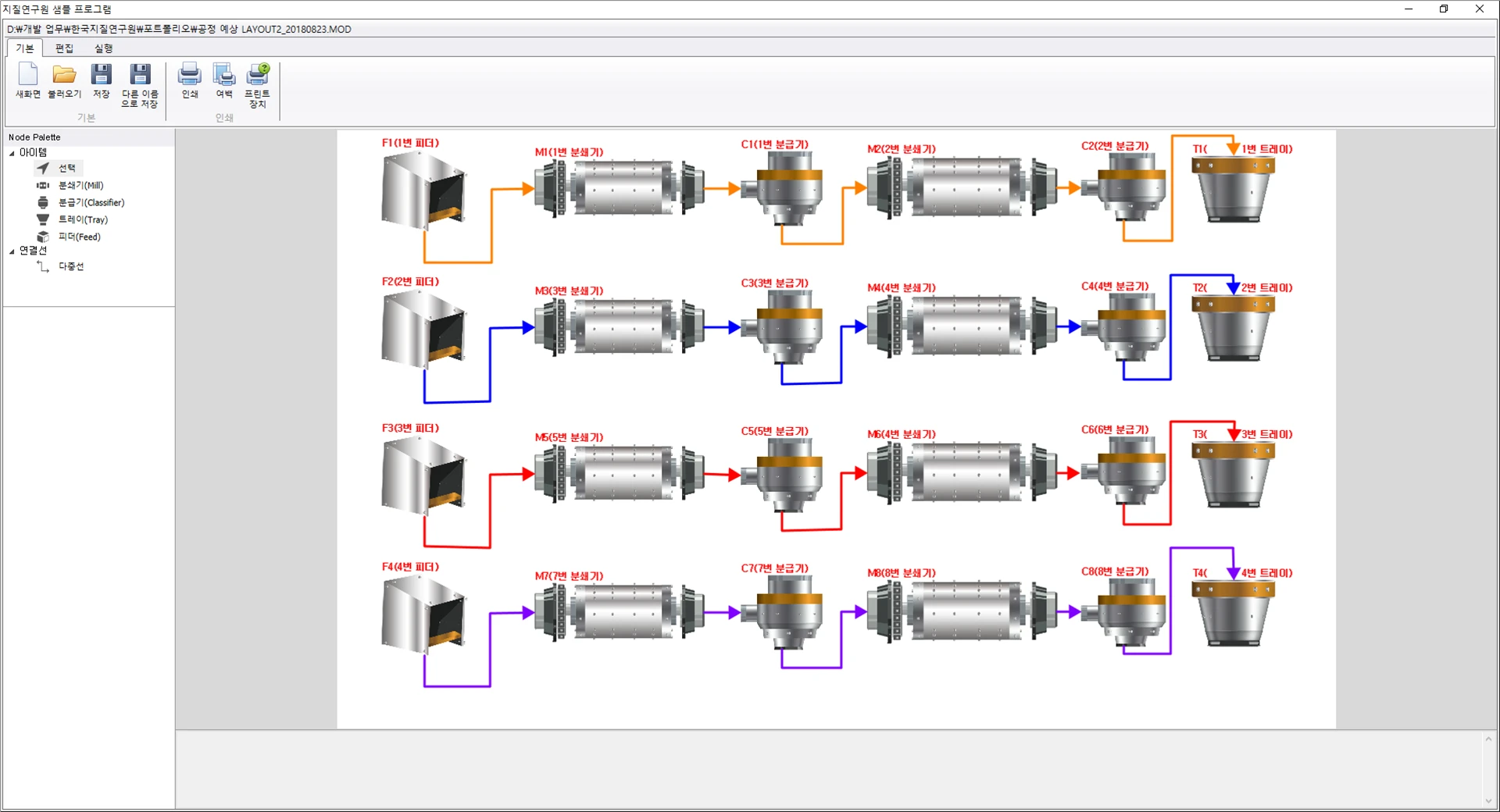The width and height of the screenshot is (1500, 812).
Task: Select the F3 feeder node
Action: pyautogui.click(x=423, y=476)
